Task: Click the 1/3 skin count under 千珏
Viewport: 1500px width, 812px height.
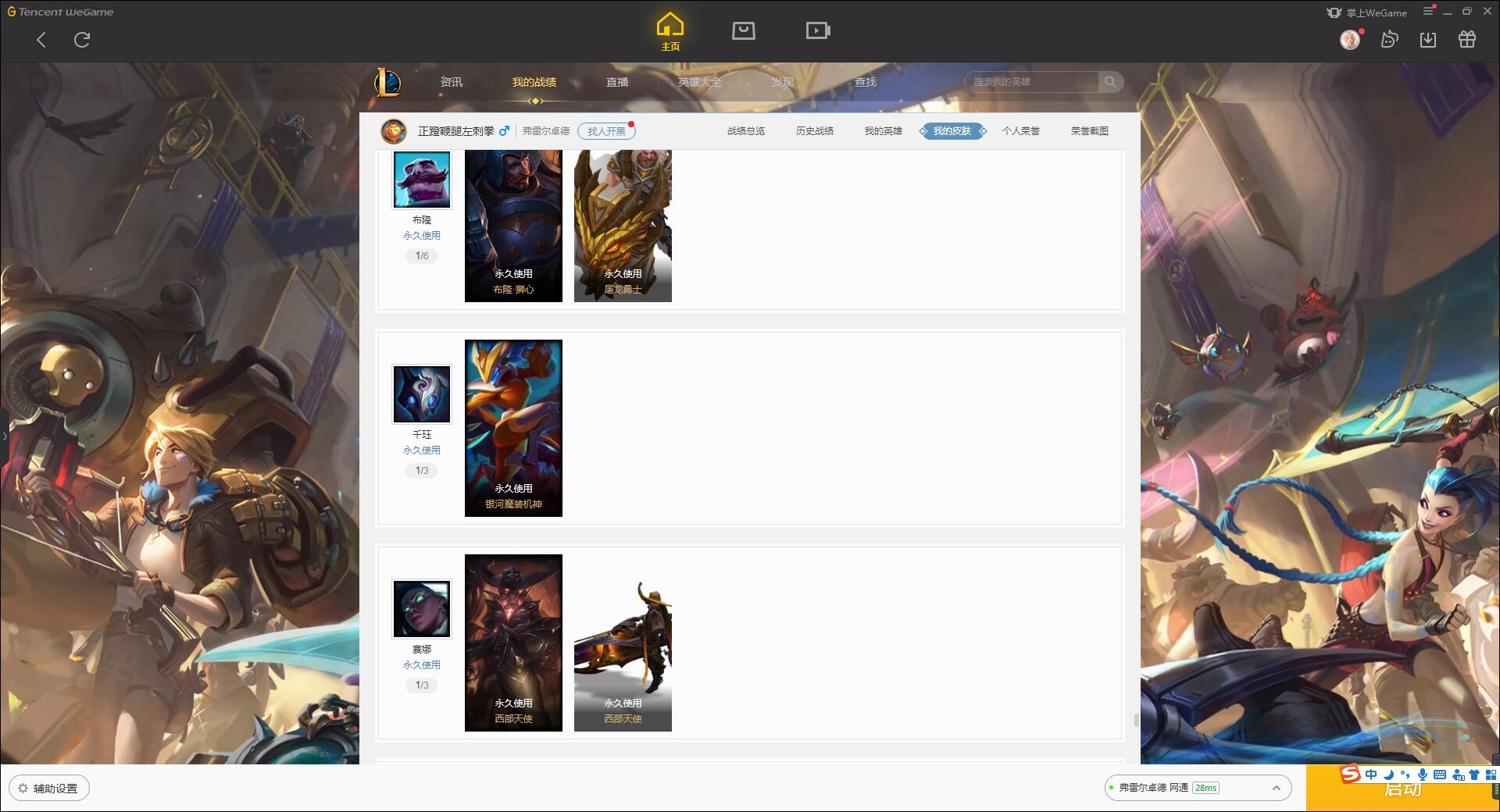Action: (x=422, y=471)
